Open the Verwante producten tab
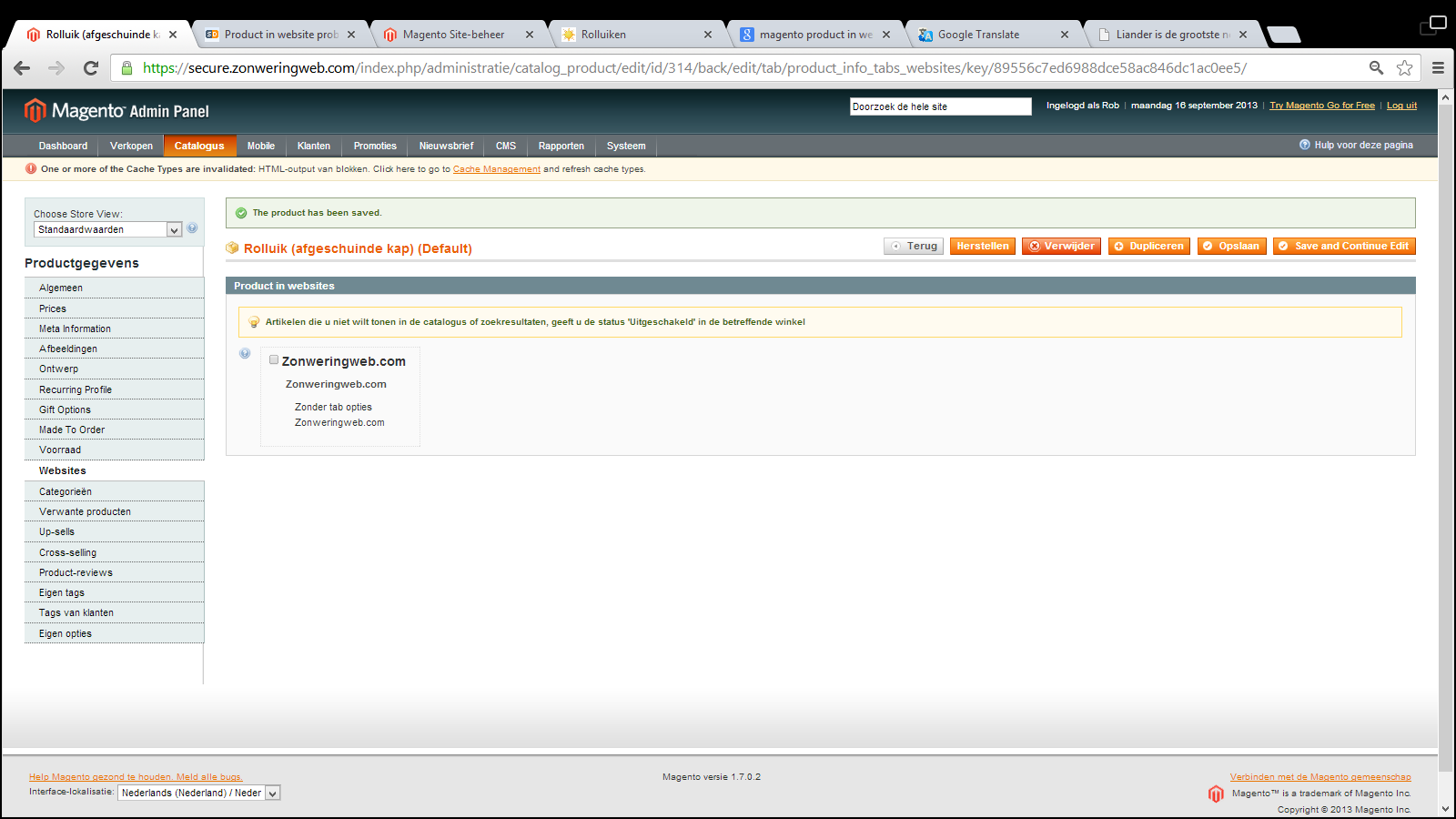The width and height of the screenshot is (1456, 819). pyautogui.click(x=115, y=511)
